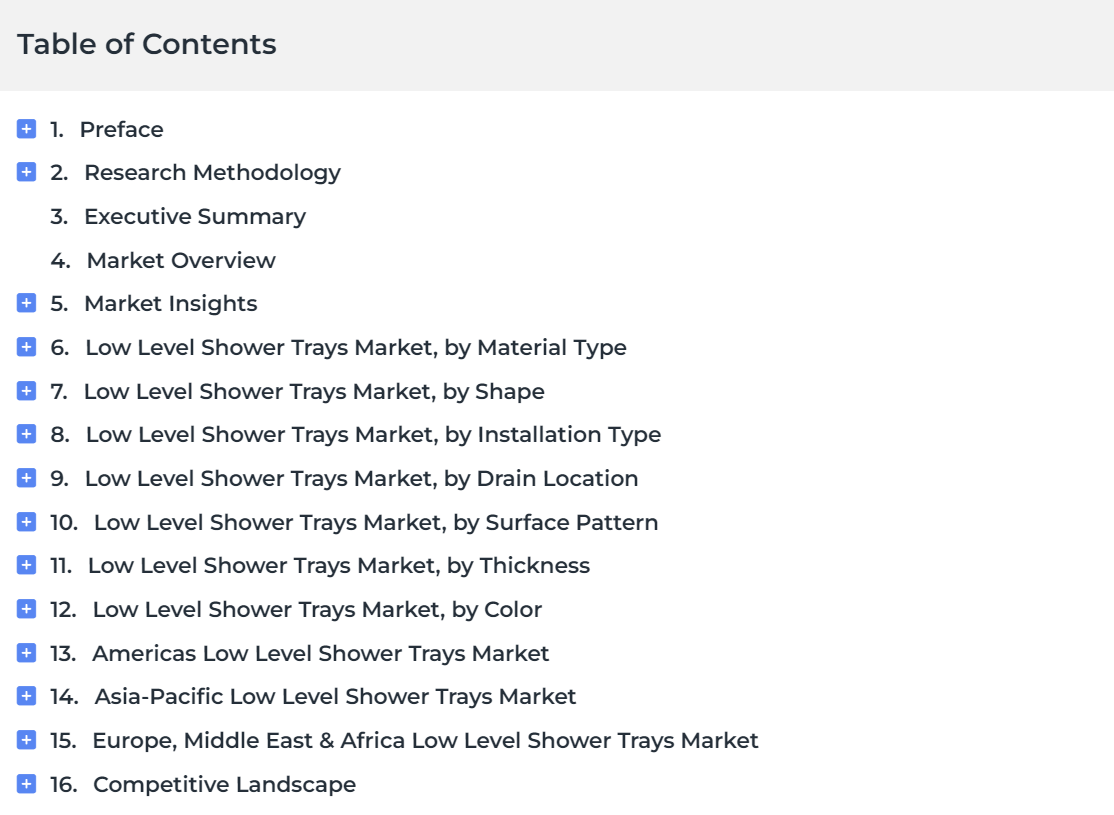1114x815 pixels.
Task: Expand the by Material Type section
Action: point(26,347)
